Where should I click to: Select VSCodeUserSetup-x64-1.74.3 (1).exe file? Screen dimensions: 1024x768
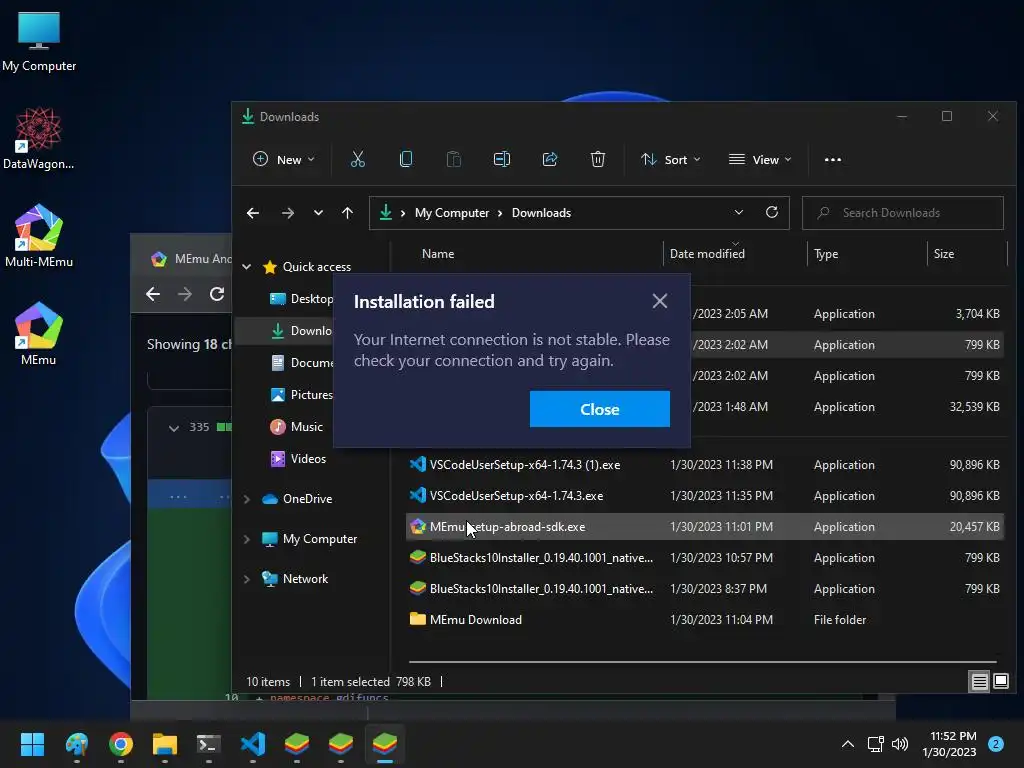pos(704,465)
